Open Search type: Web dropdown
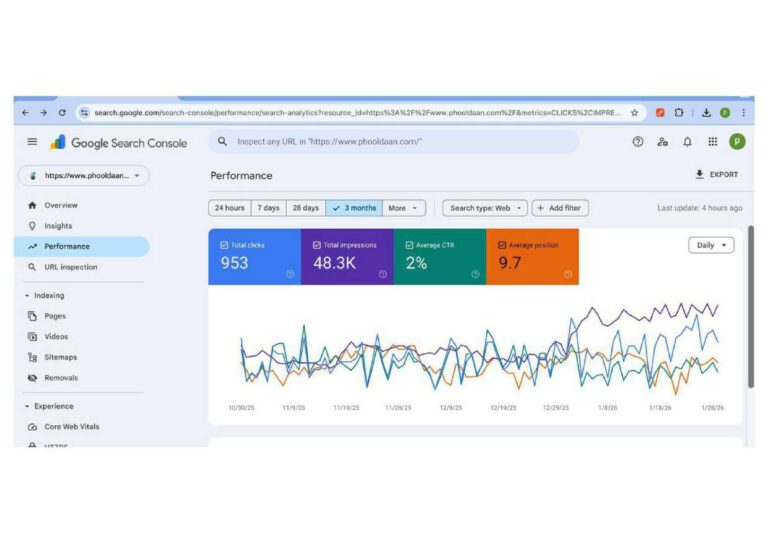768x543 pixels. (x=485, y=208)
